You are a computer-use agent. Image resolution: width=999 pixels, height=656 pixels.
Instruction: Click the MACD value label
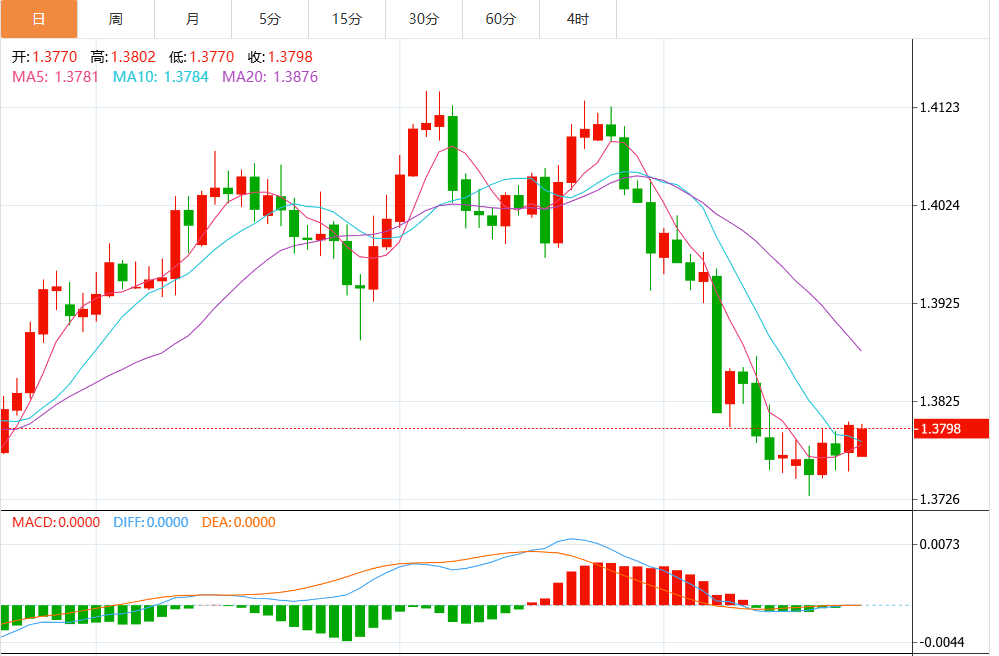point(55,522)
